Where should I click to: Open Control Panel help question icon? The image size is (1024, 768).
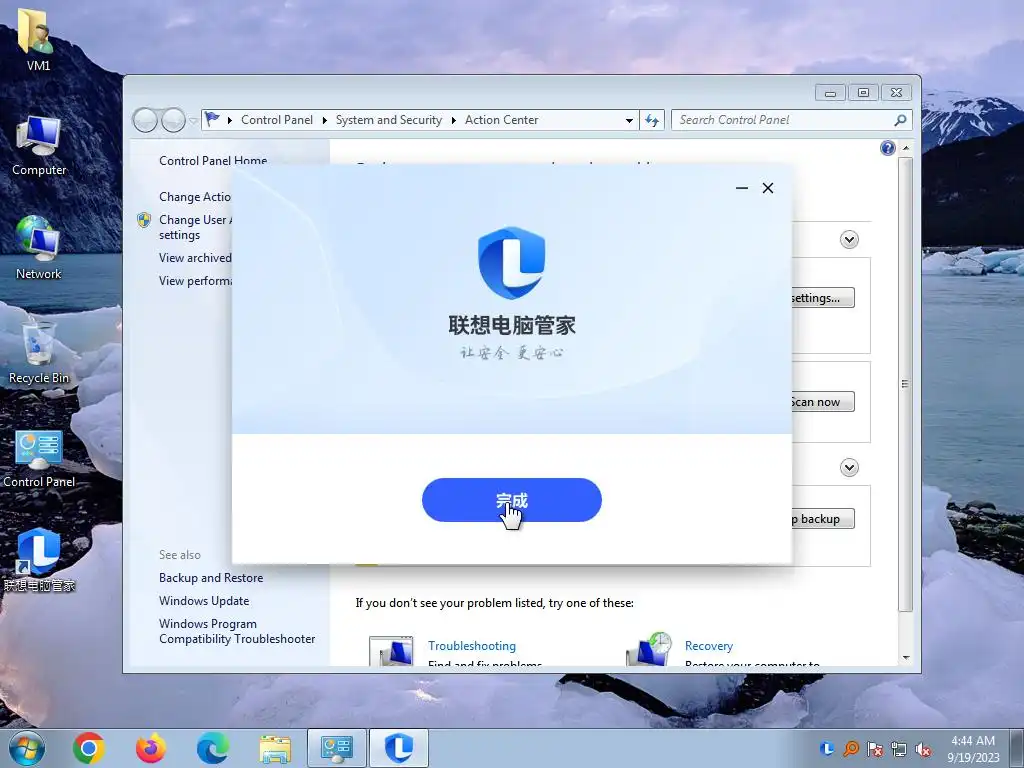point(888,148)
